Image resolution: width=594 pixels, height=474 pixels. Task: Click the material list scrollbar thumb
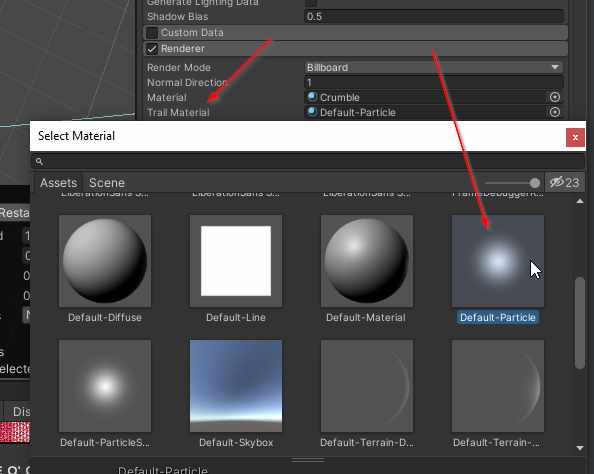click(x=580, y=323)
